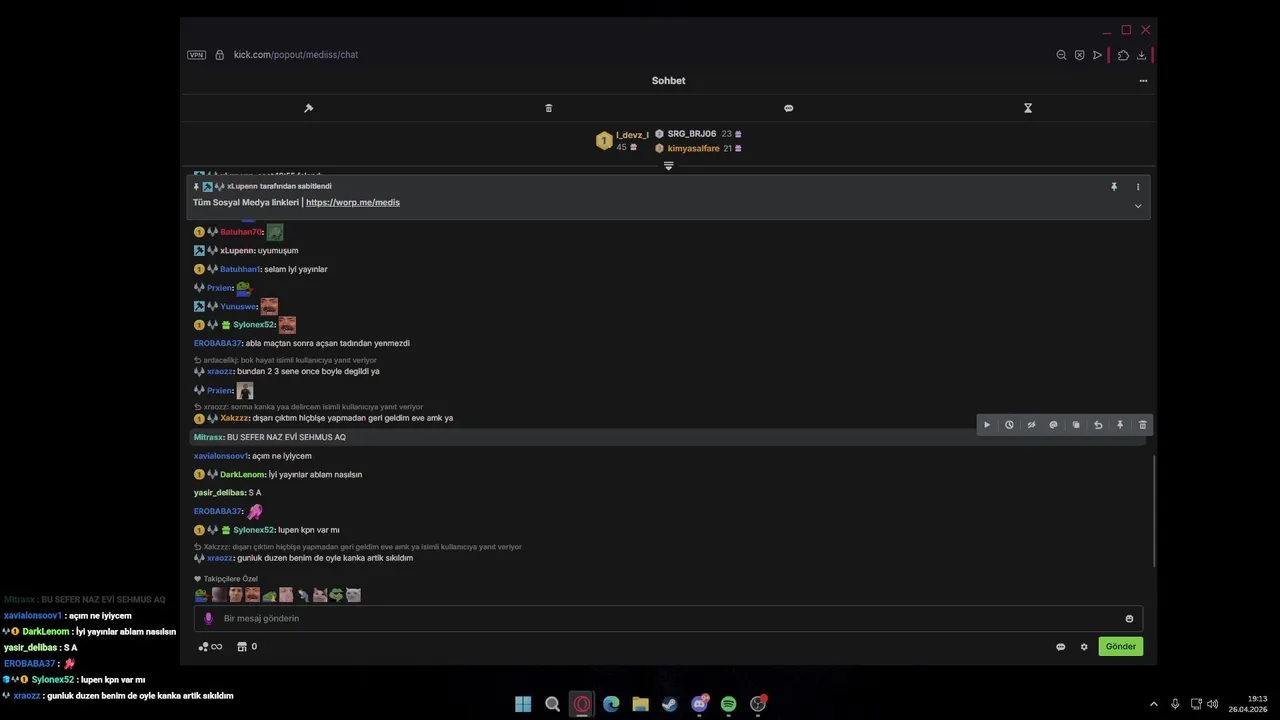The height and width of the screenshot is (720, 1280).
Task: Click the chat bubble icon beside settings gear
Action: pyautogui.click(x=1061, y=647)
